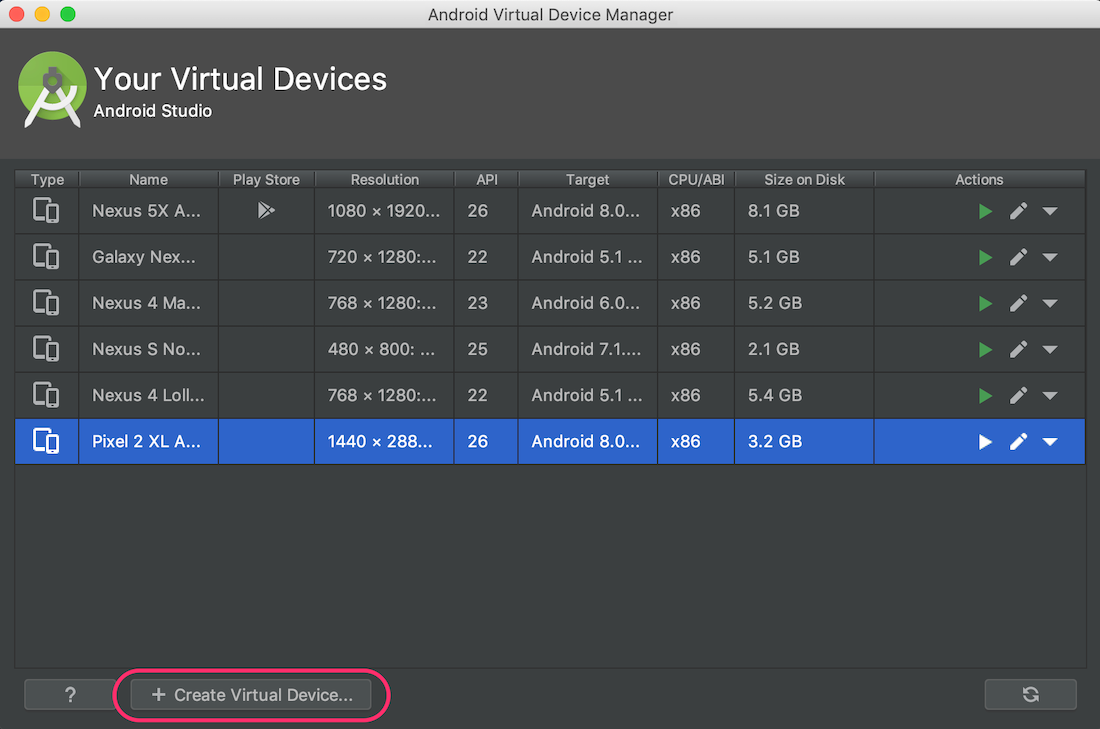Click the 1080 × 1920 resolution cell
Screen dimensions: 1100x729
384,211
